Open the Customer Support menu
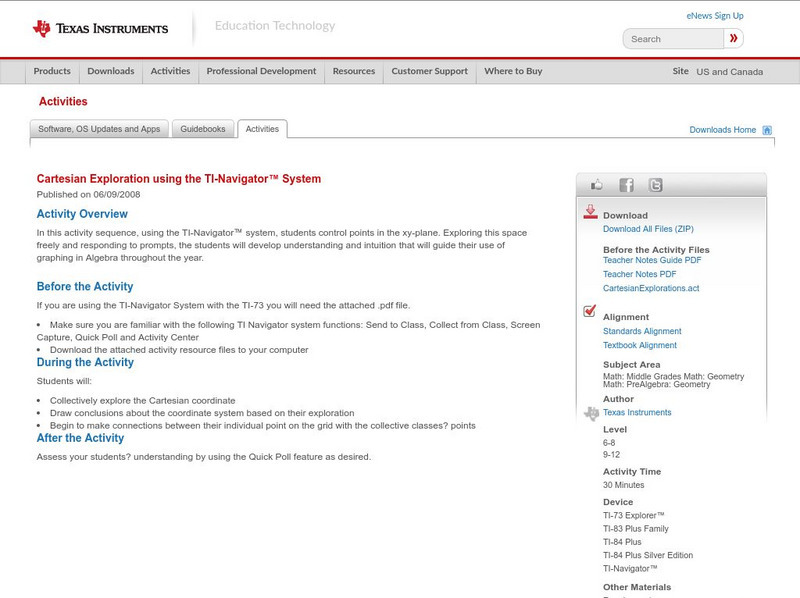 pos(430,71)
